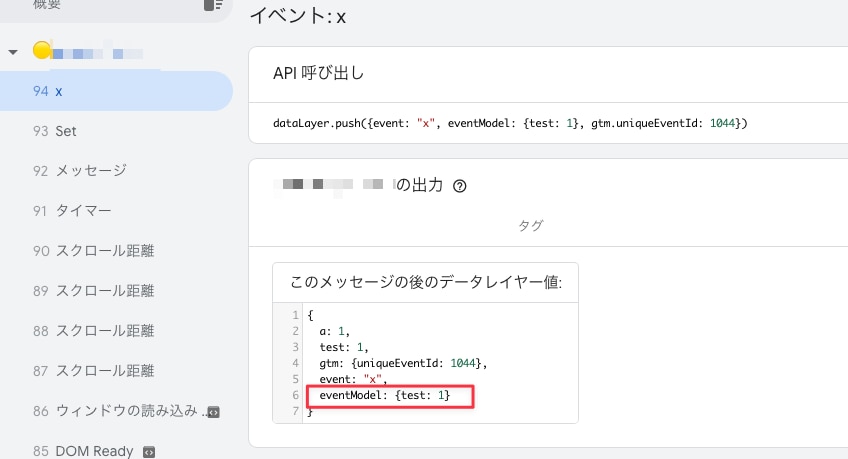Select event 88 スクロール距離
Image resolution: width=848 pixels, height=459 pixels.
[116, 331]
